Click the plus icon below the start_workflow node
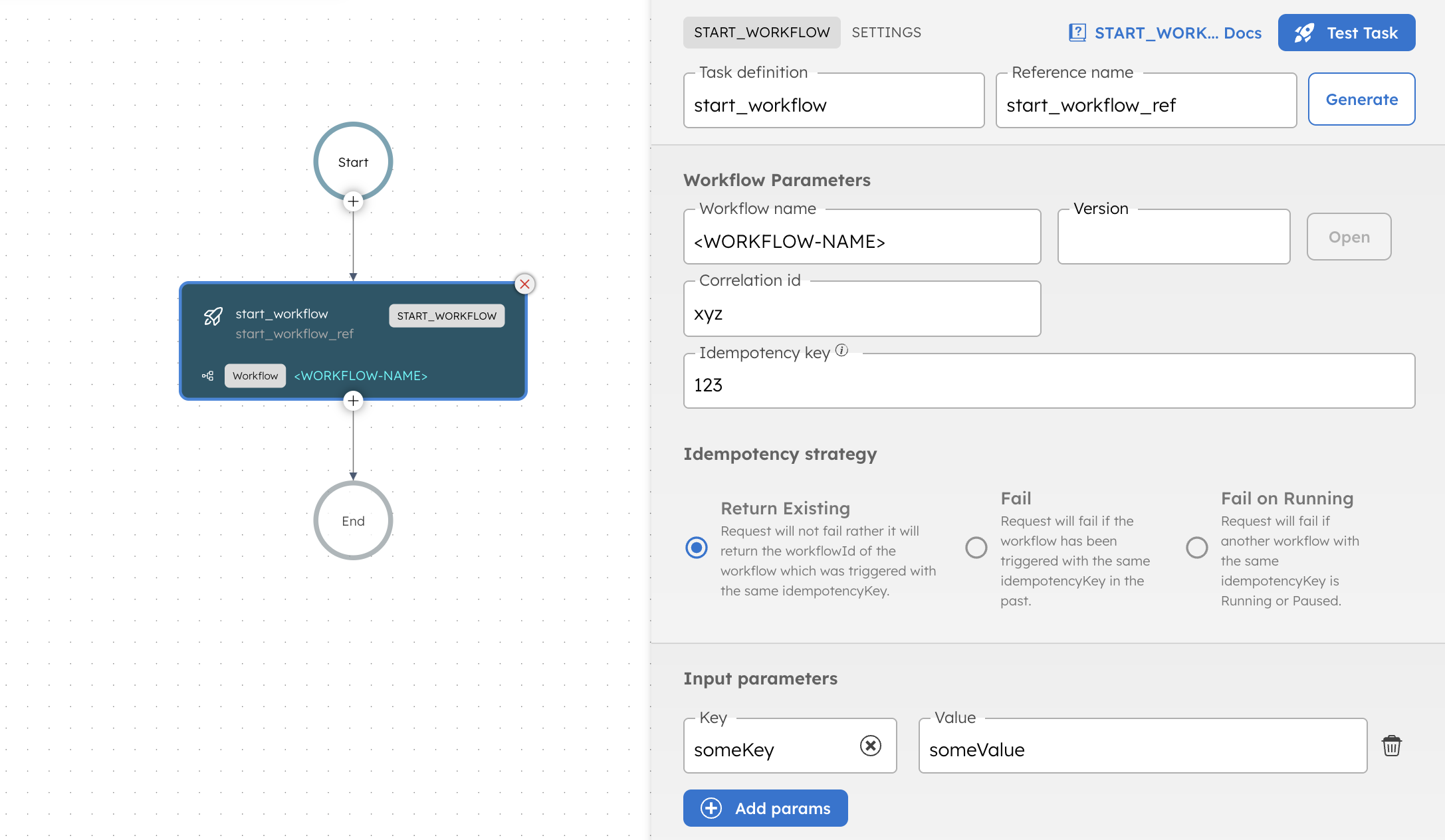1445x840 pixels. [x=353, y=401]
